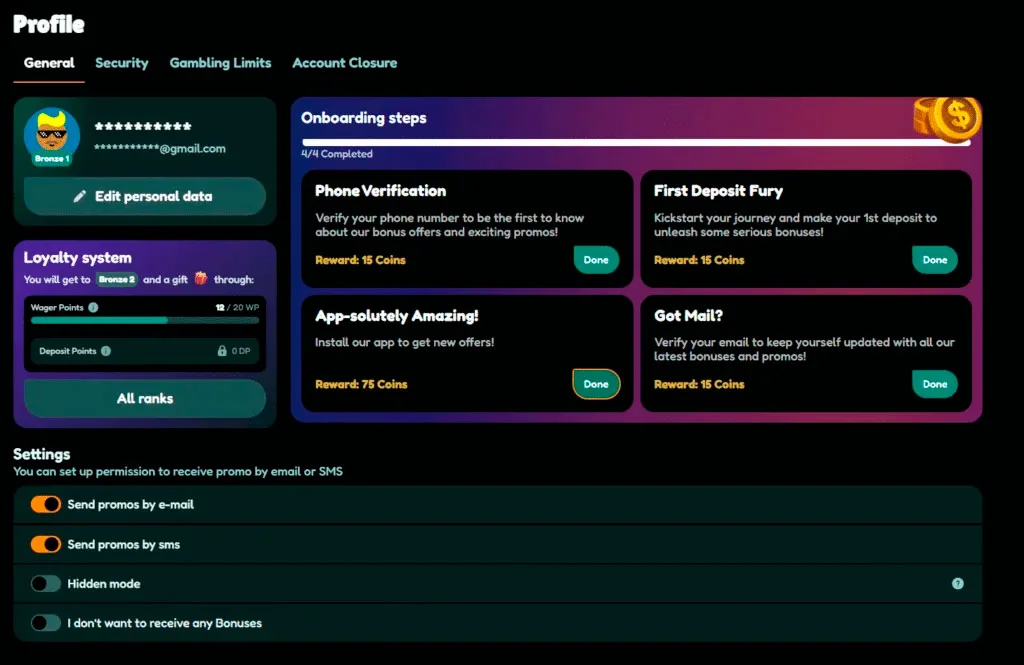Image resolution: width=1024 pixels, height=665 pixels.
Task: Click the Hidden mode help question icon
Action: 957,583
